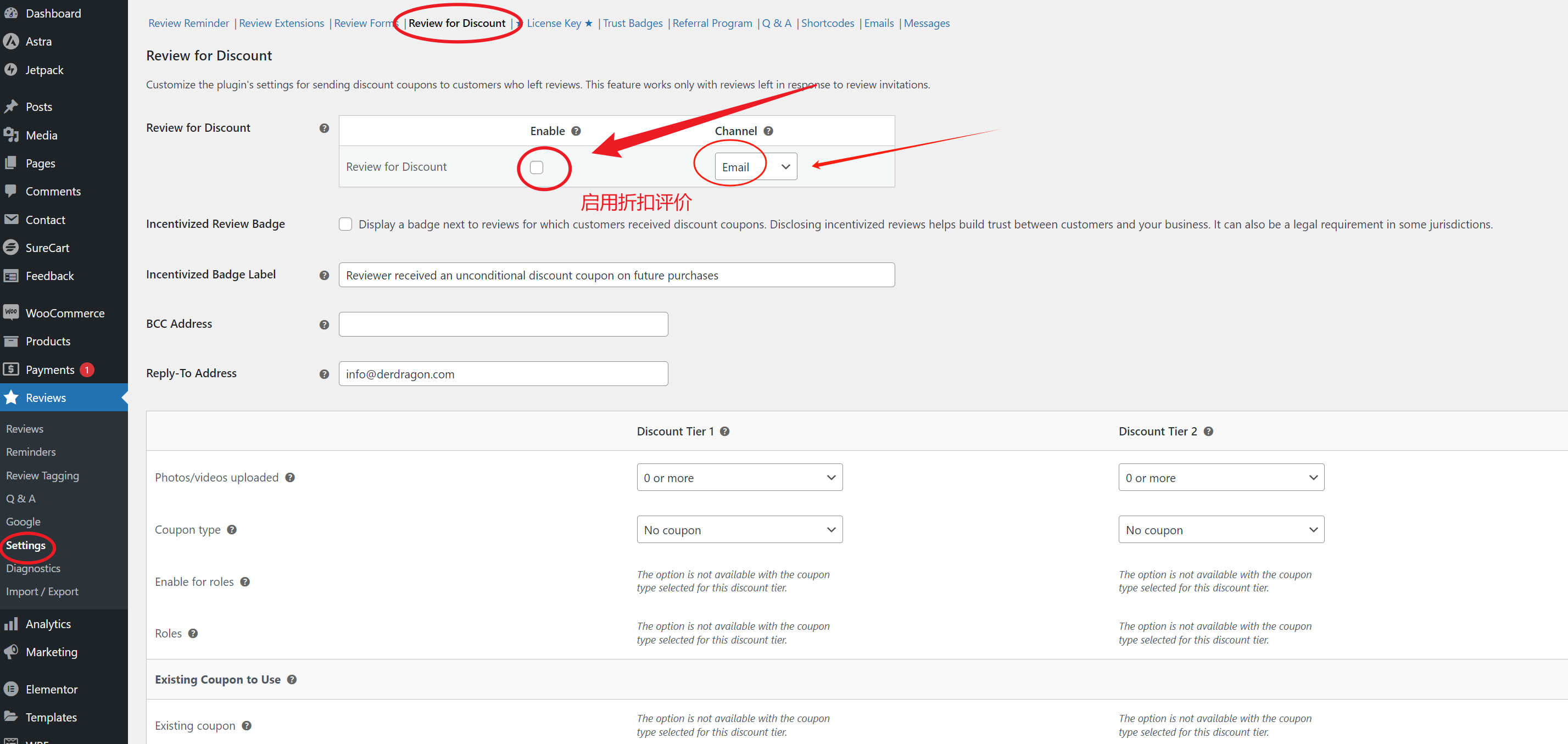Click the Jetpack sidebar icon

(x=14, y=69)
